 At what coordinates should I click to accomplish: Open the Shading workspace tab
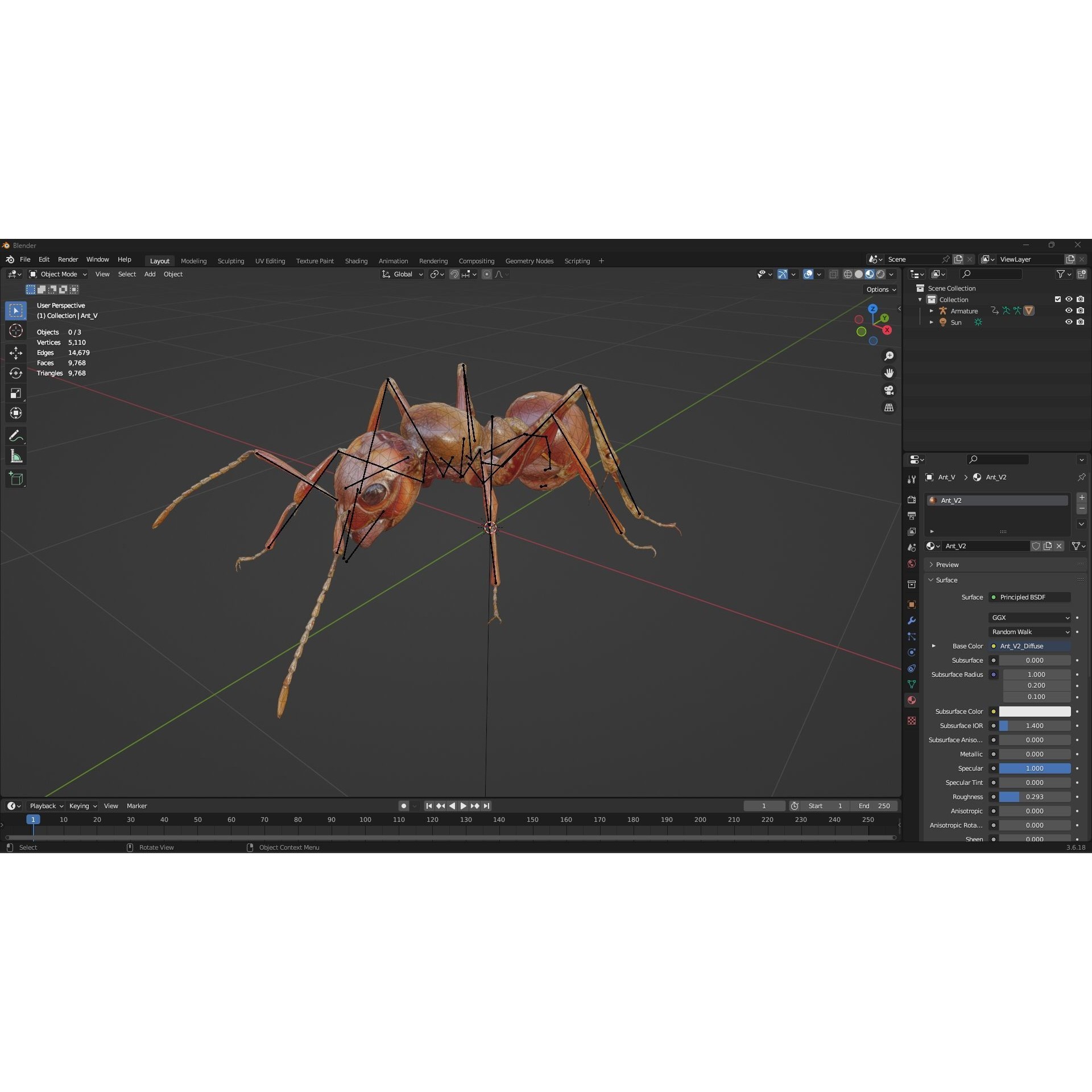click(x=356, y=261)
